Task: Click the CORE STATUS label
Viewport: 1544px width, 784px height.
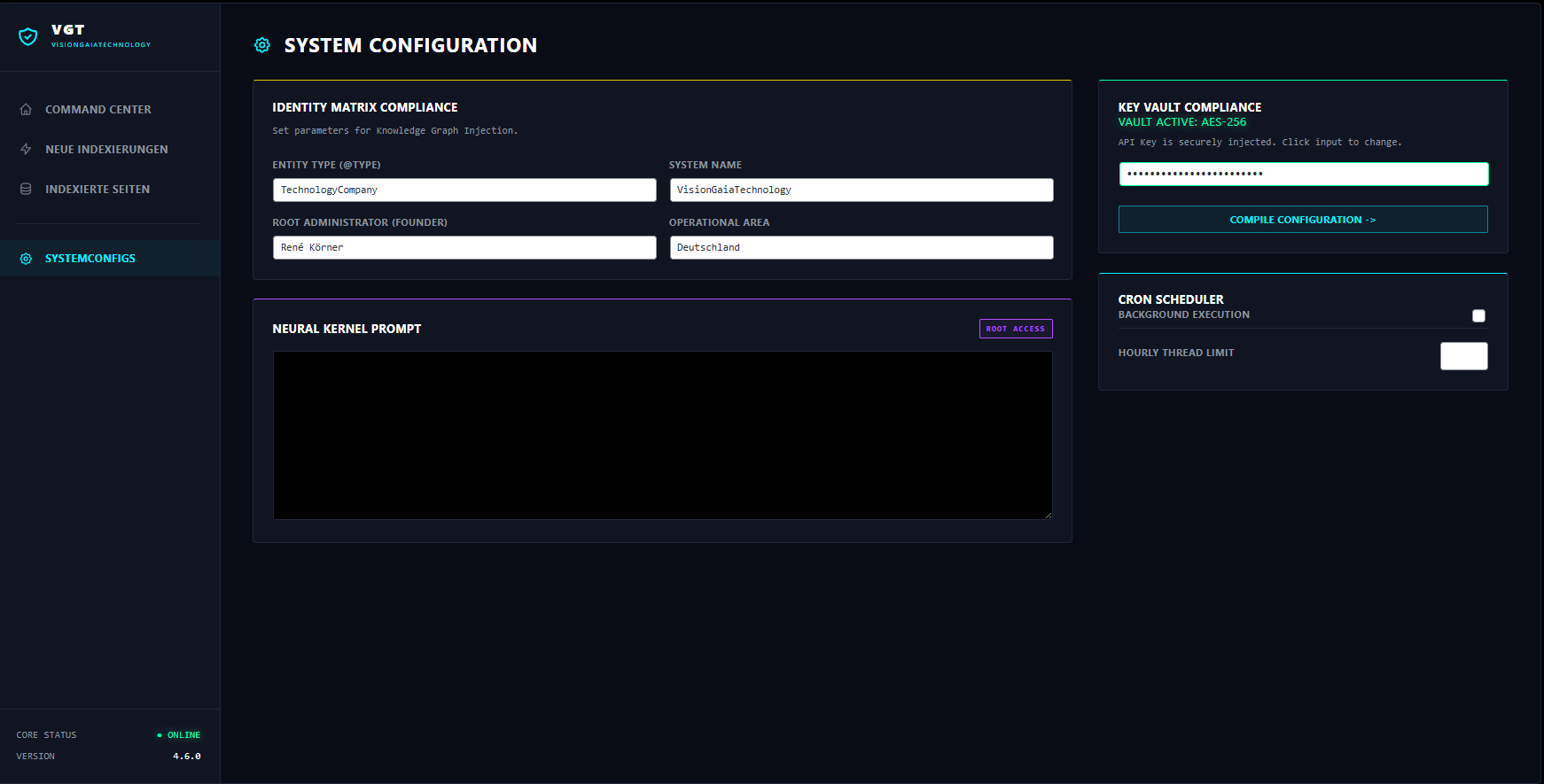Action: coord(46,735)
